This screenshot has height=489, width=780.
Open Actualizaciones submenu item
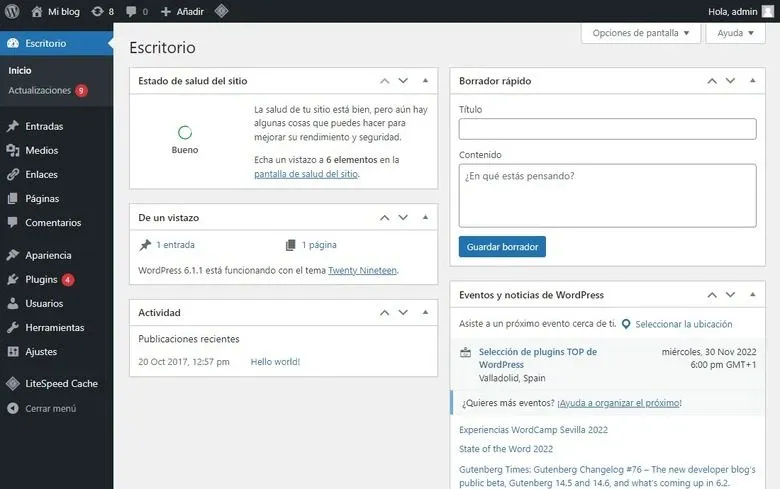40,90
